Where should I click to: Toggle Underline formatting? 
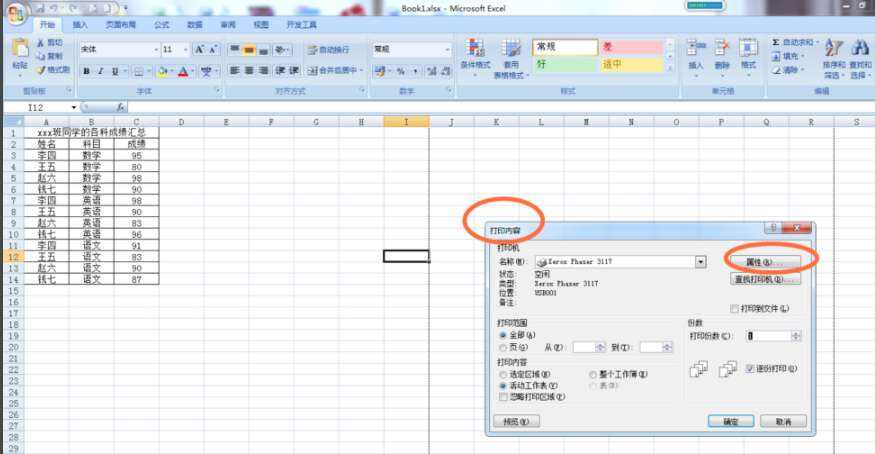pos(115,71)
